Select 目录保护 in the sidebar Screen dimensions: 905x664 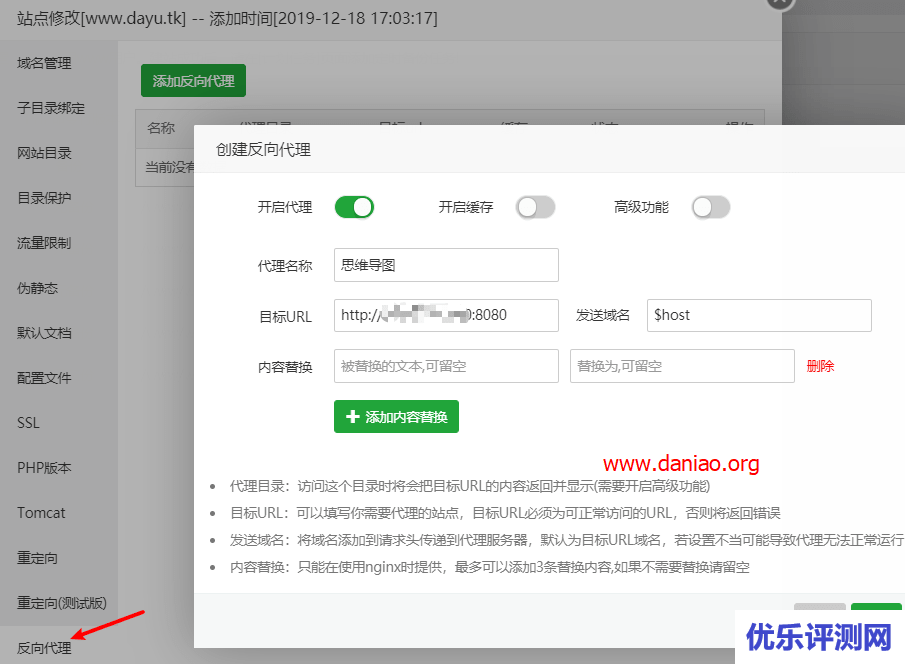(x=44, y=198)
